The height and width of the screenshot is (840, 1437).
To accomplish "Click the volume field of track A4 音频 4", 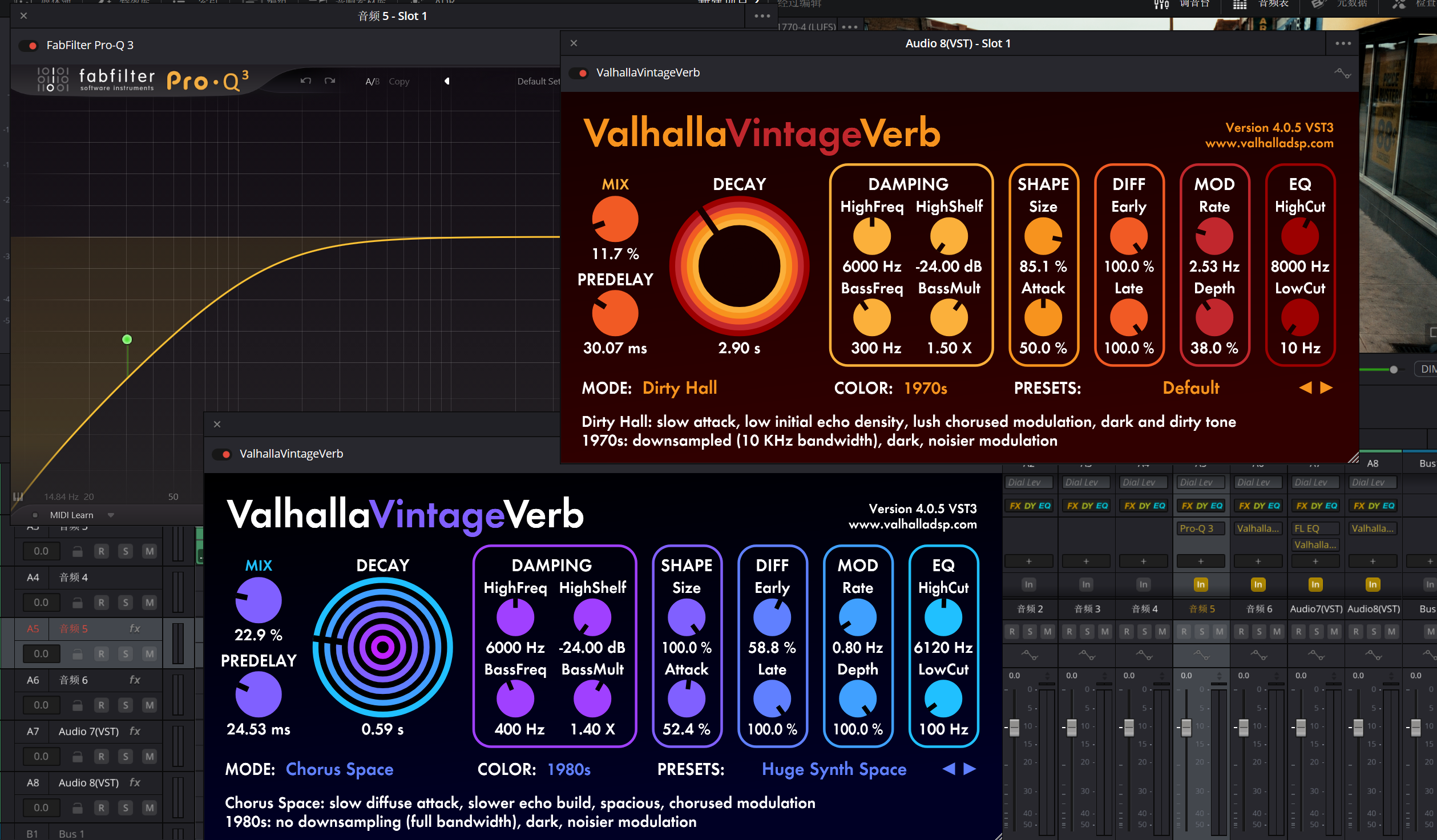I will (x=41, y=603).
